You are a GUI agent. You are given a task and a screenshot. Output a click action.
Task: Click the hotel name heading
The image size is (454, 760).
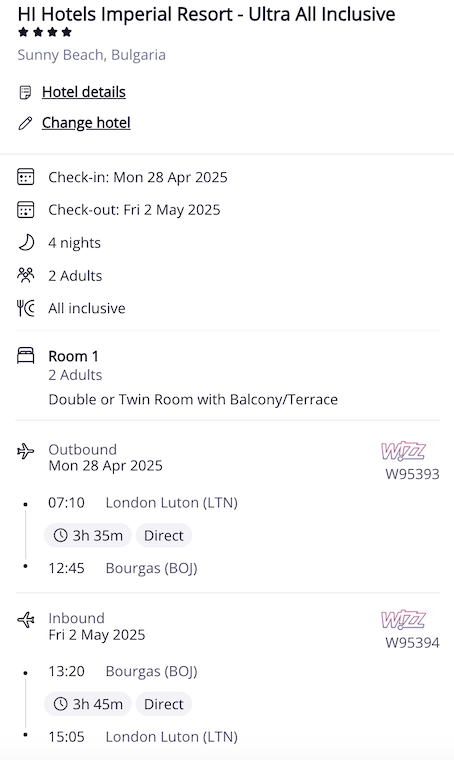coord(206,15)
